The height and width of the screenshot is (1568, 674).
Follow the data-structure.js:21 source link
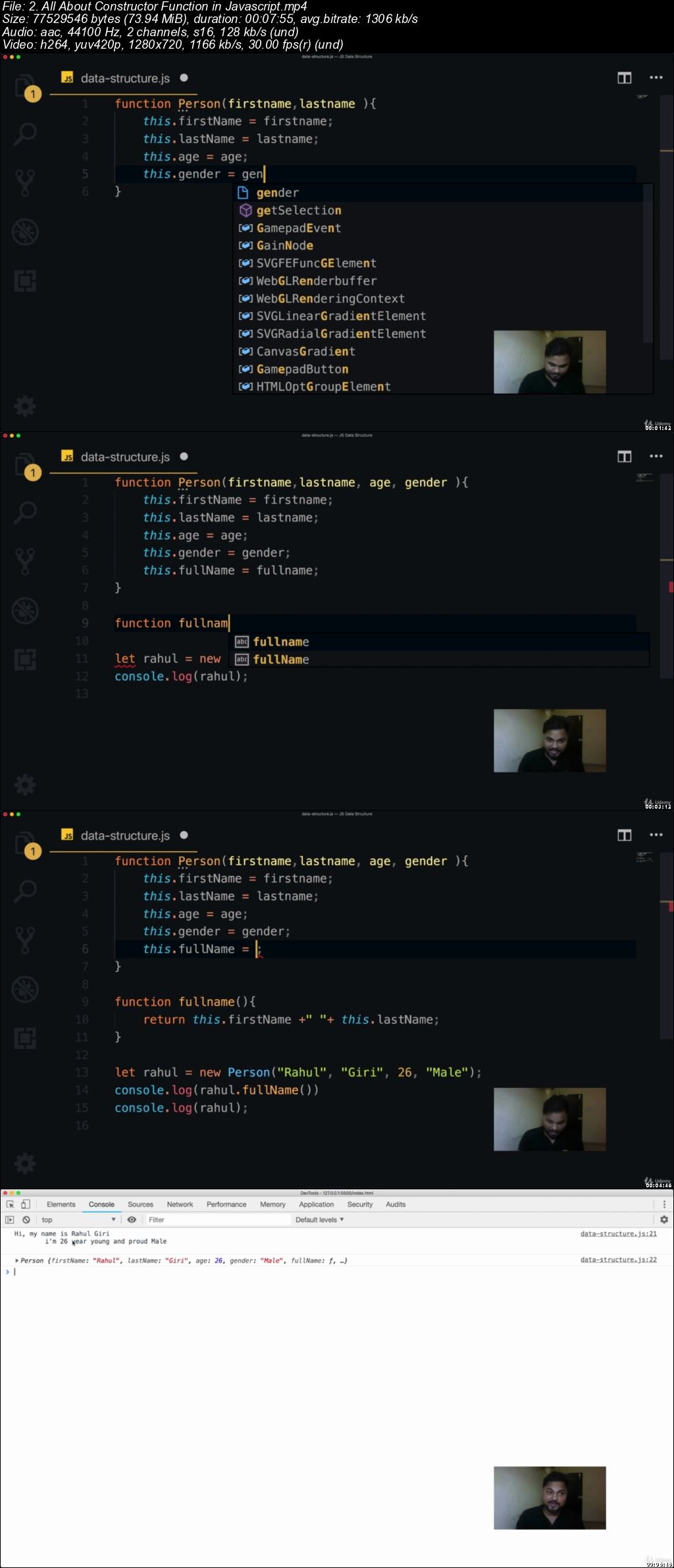coord(618,1233)
